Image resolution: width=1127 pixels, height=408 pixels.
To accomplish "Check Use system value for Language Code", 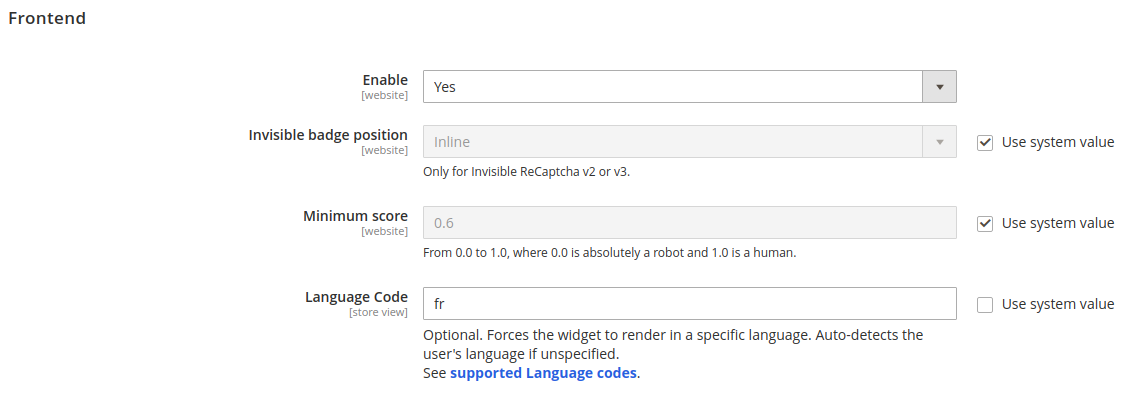I will pyautogui.click(x=985, y=304).
